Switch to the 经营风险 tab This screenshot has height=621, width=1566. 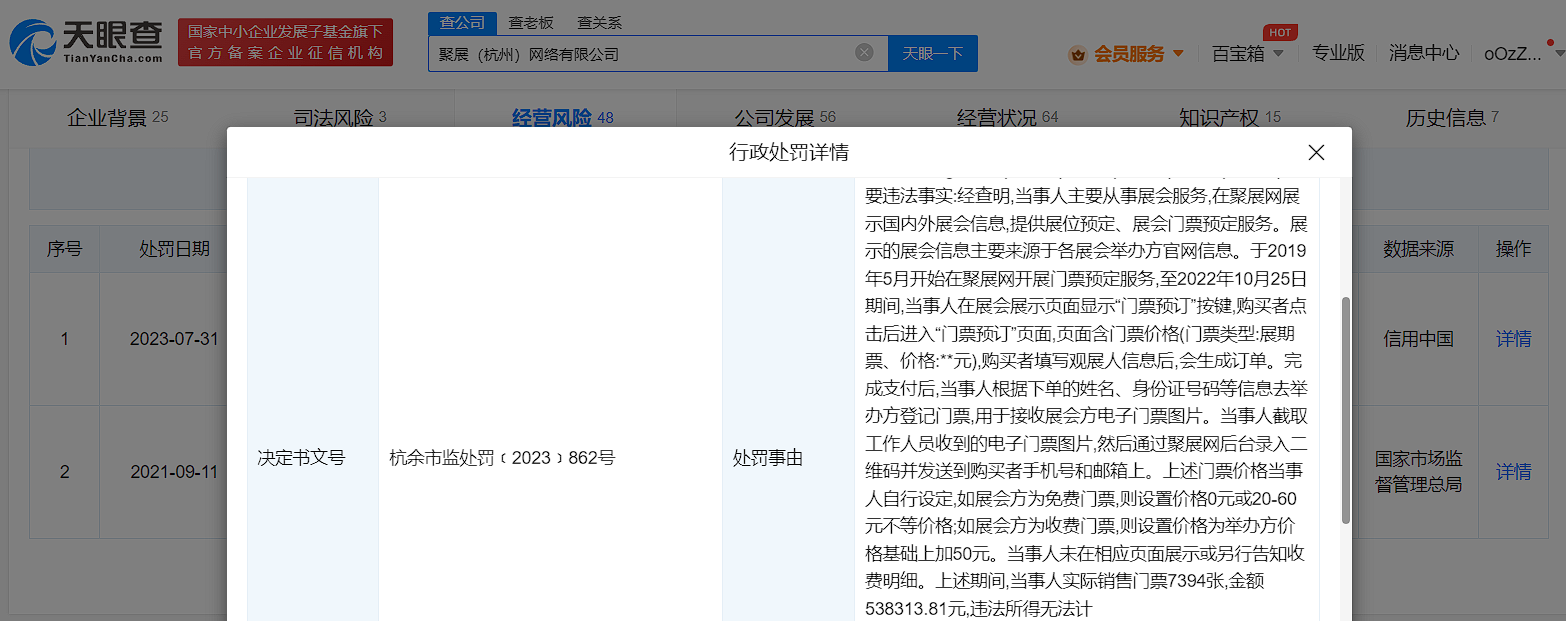[562, 118]
